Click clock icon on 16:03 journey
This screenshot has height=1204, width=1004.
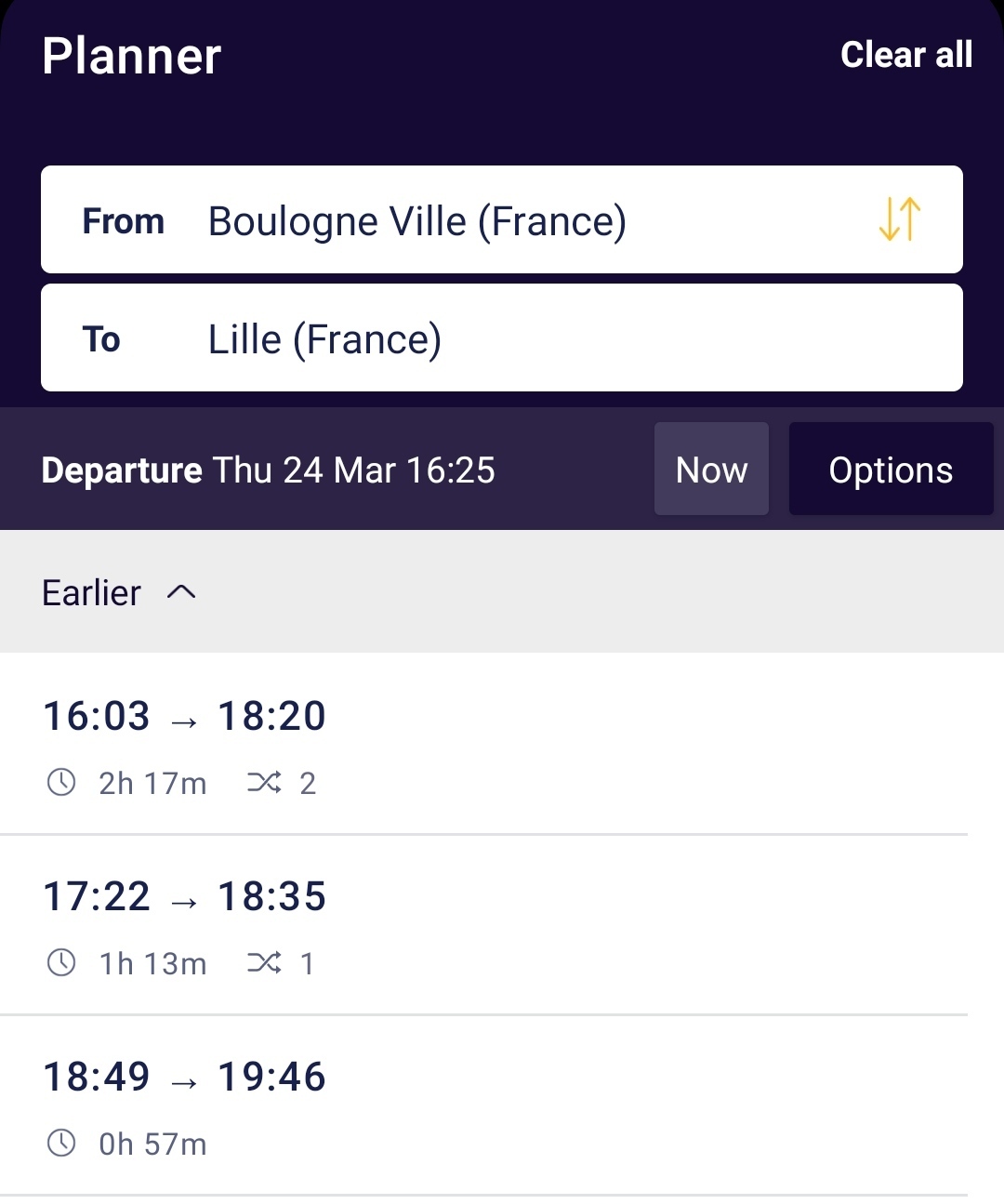tap(61, 783)
